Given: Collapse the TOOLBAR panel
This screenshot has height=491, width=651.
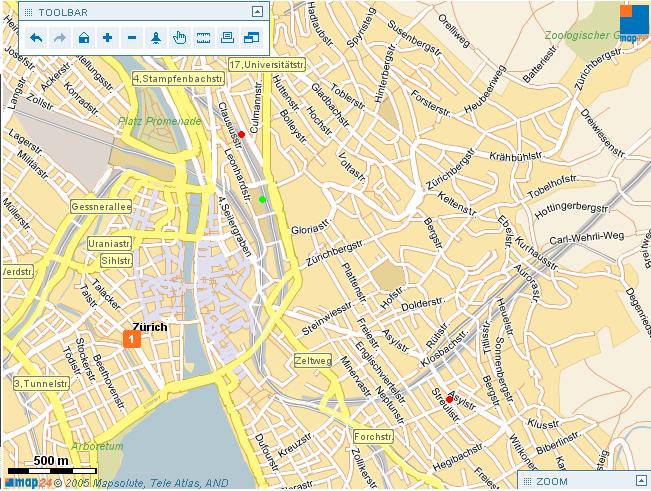Looking at the screenshot, I should tap(257, 12).
